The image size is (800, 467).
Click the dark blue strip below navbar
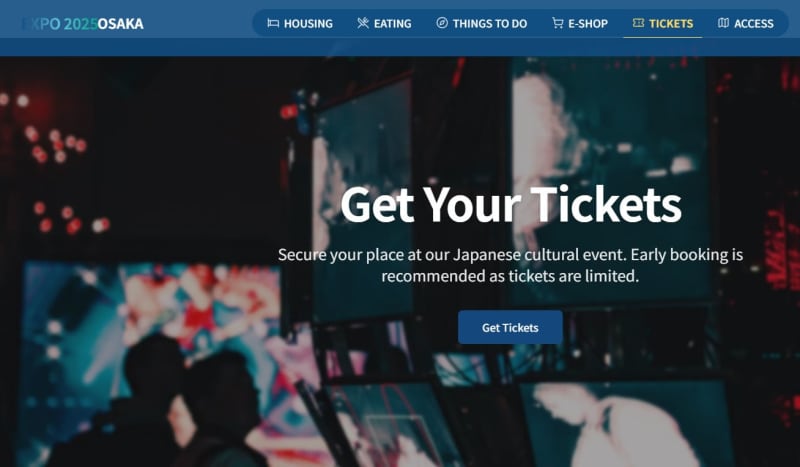coord(400,47)
